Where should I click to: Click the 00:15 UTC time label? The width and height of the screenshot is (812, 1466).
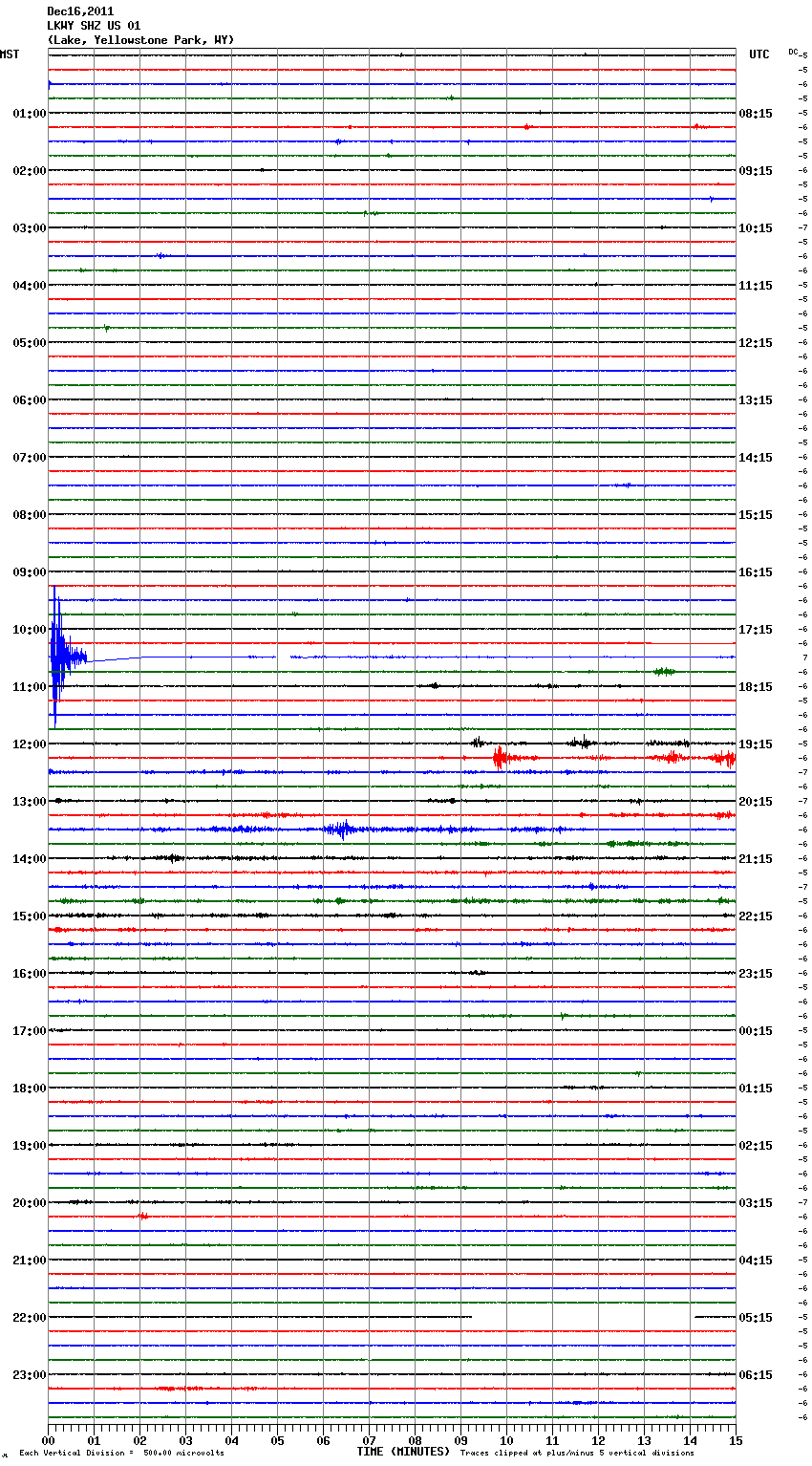[756, 1031]
